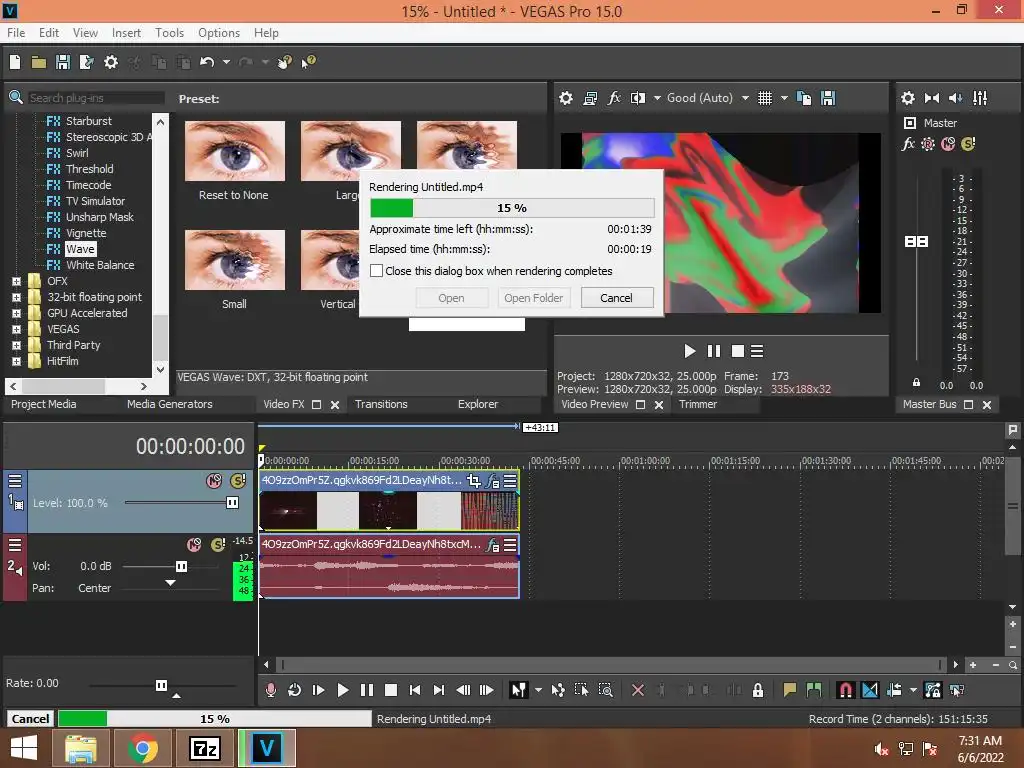
Task: Toggle Mute on the Master bus
Action: [948, 144]
